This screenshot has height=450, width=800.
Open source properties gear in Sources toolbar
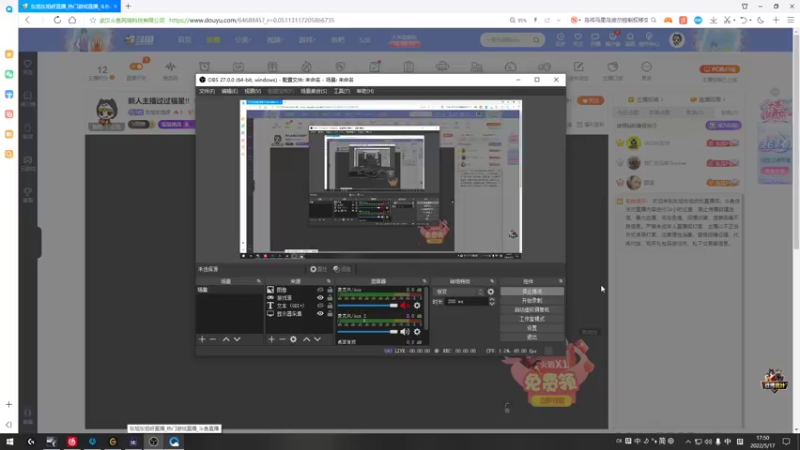[x=293, y=339]
